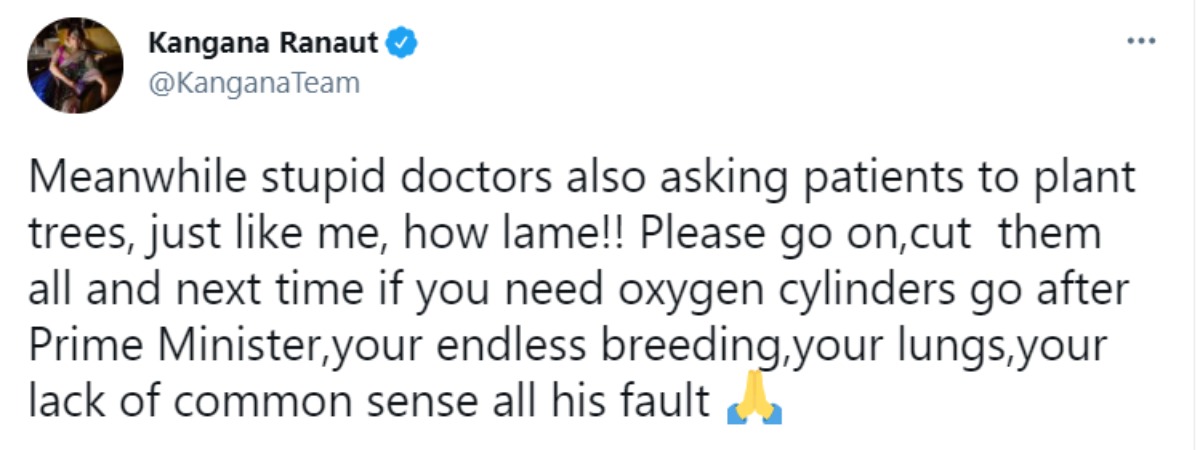Viewport: 1200px width, 450px height.
Task: Open the three-dot more options menu
Action: click(1141, 43)
